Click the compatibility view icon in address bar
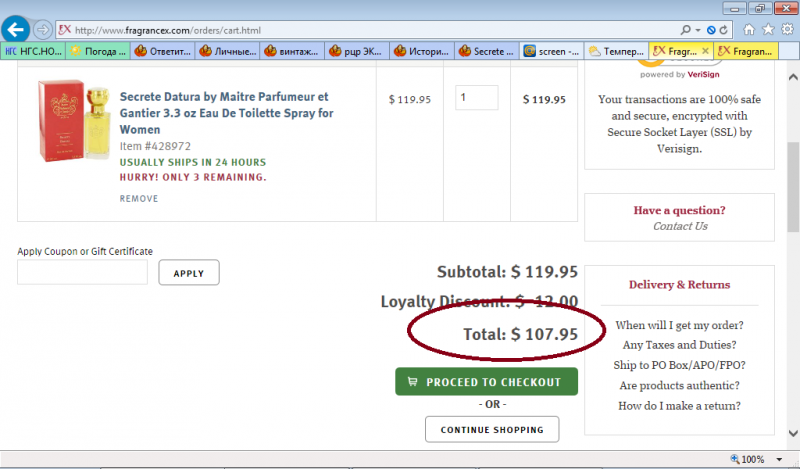The height and width of the screenshot is (469, 800). pos(711,31)
